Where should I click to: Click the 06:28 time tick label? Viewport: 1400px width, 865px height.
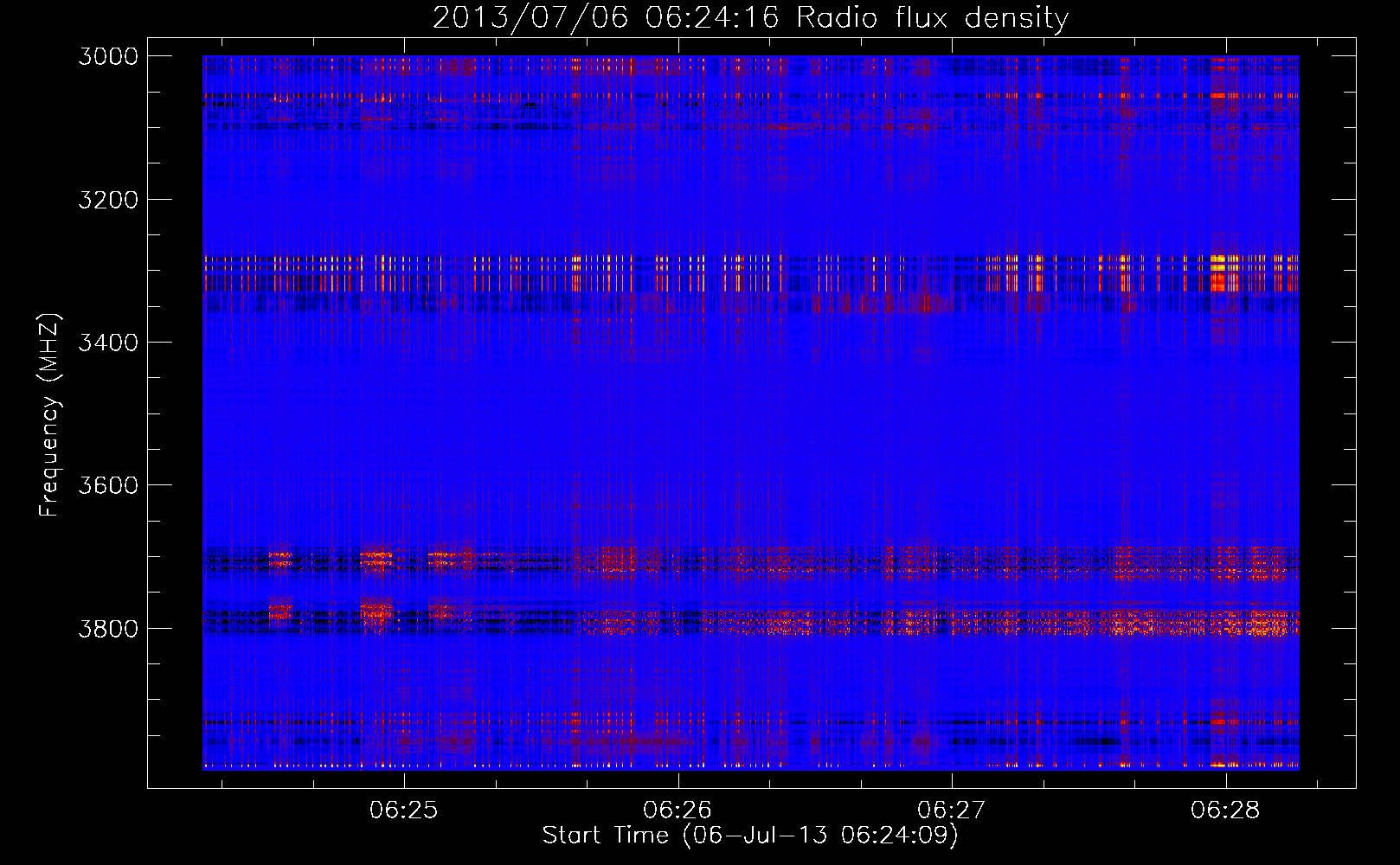(1225, 810)
